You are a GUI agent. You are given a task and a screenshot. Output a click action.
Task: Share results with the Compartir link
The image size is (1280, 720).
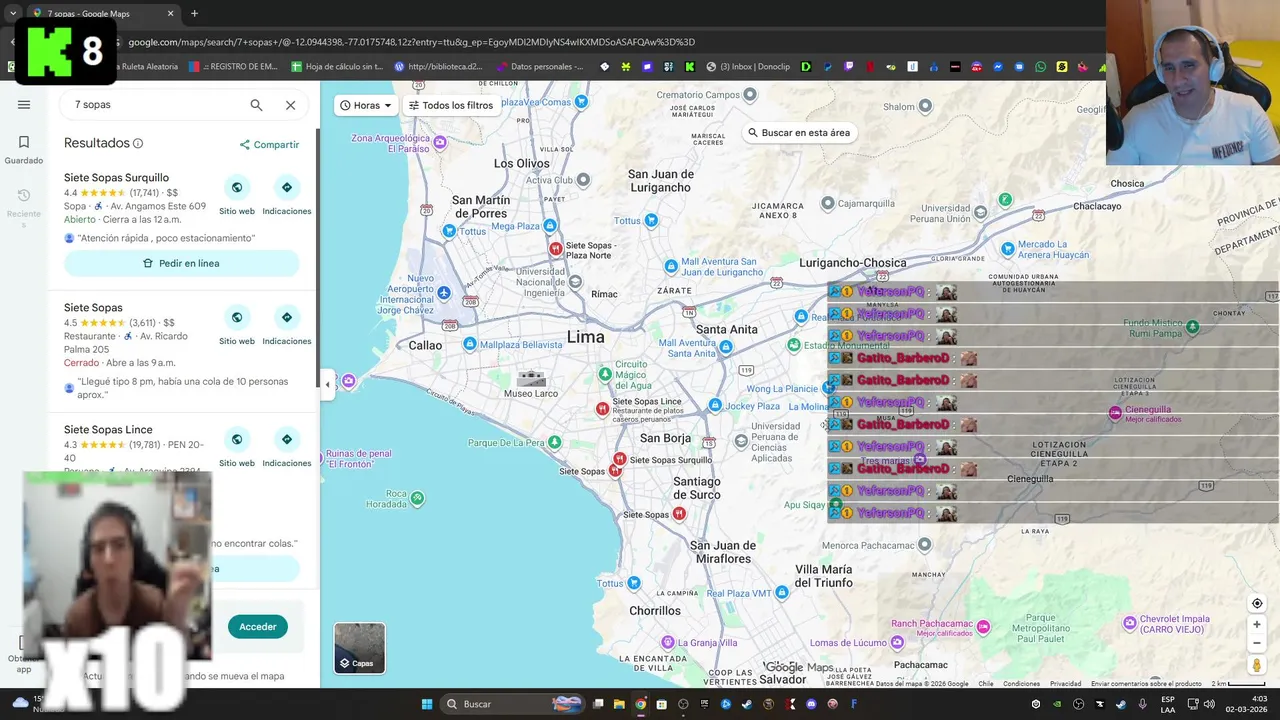pos(269,145)
